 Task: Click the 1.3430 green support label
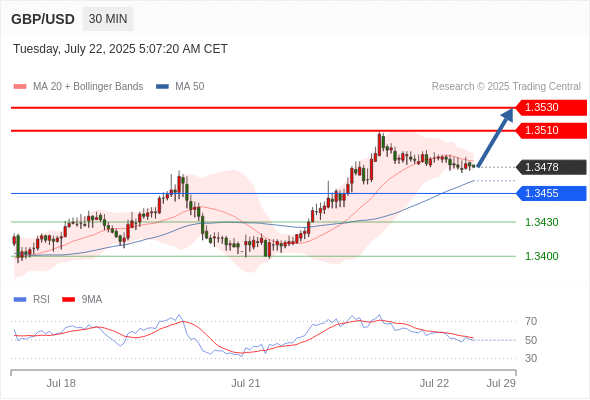[x=541, y=222]
